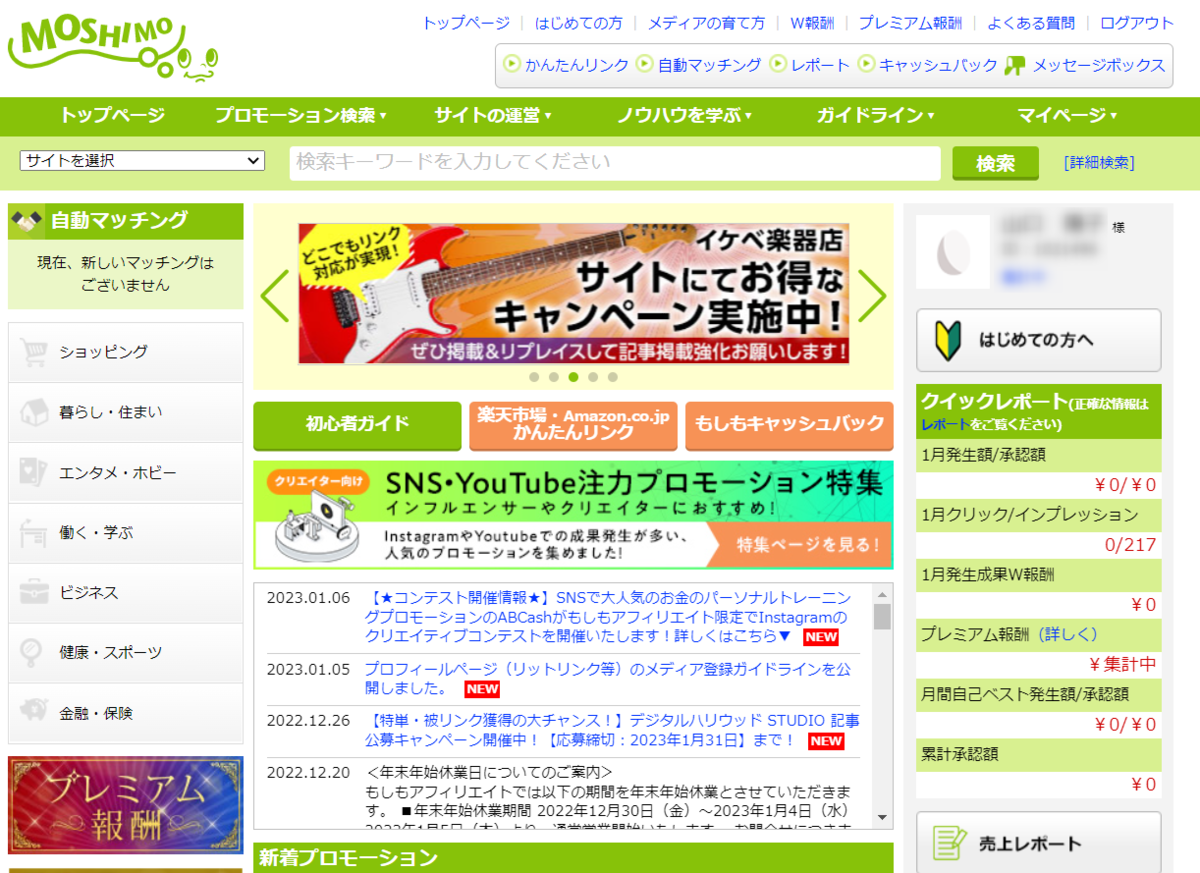Click the briefcase icon for ビジネス

tap(34, 592)
